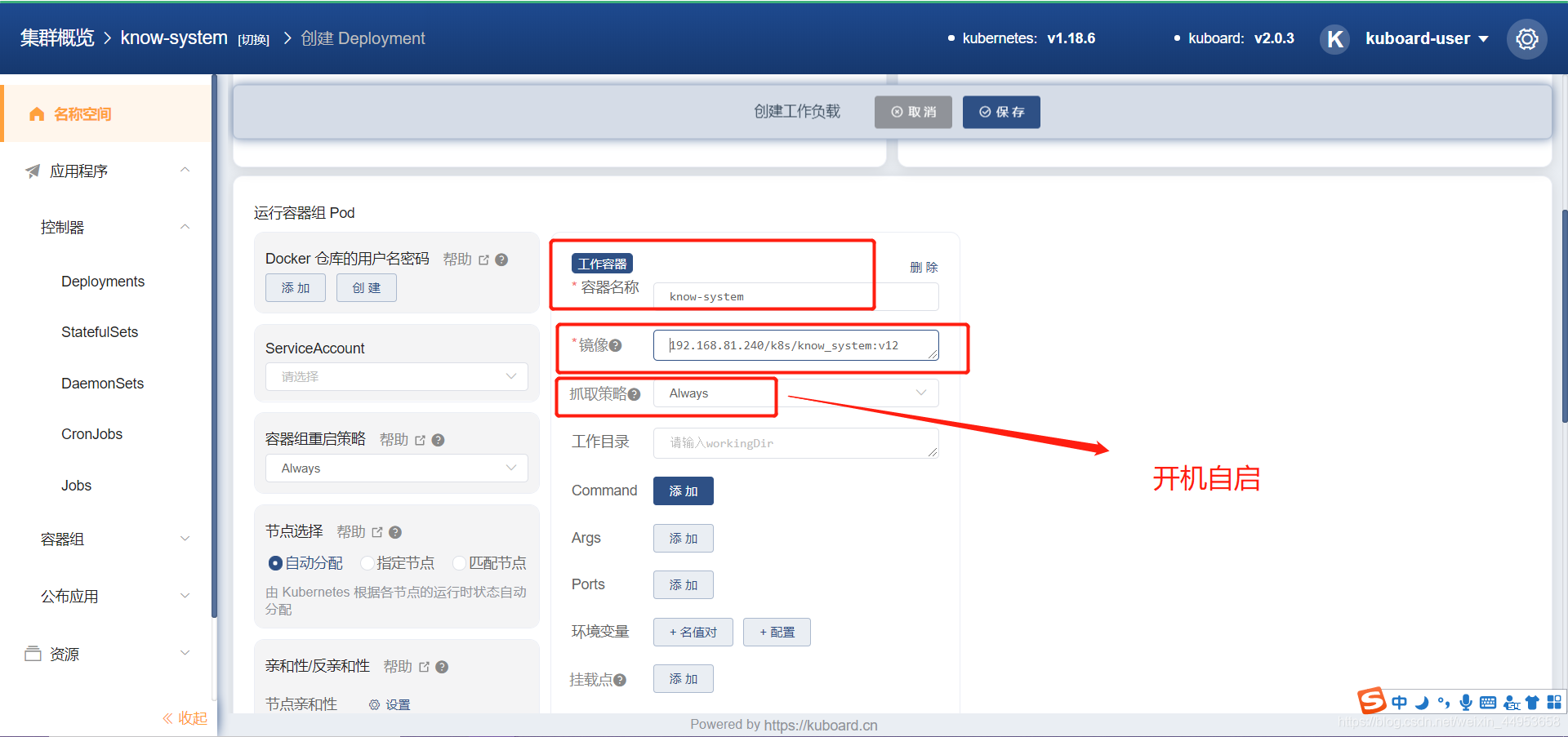Viewport: 1568px width, 737px height.
Task: Open the image pull policy Always dropdown
Action: pos(796,393)
